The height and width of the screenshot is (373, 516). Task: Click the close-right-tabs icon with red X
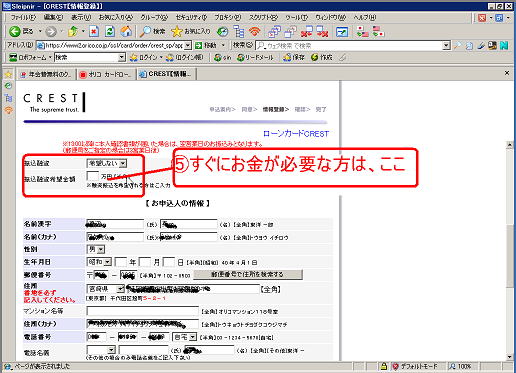[322, 32]
